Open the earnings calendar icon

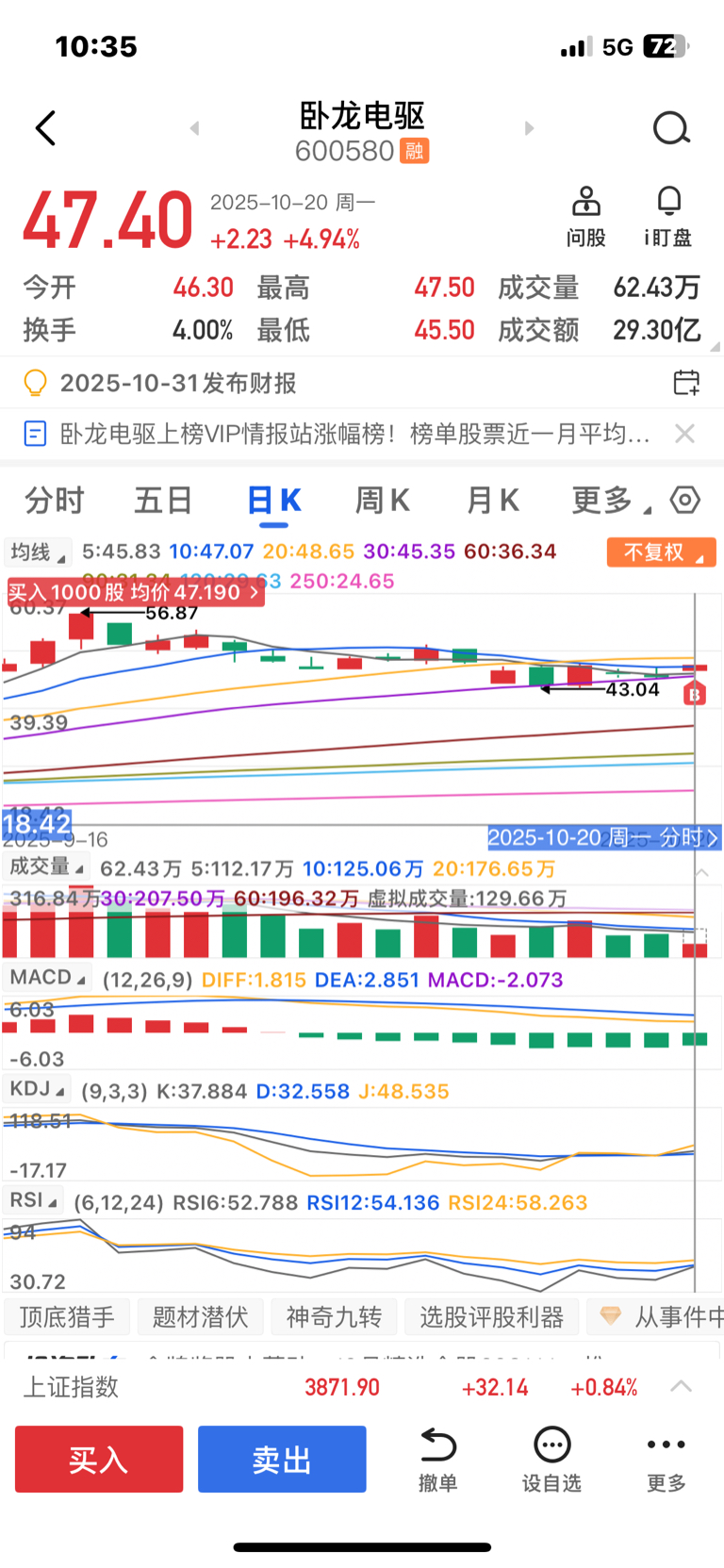[686, 382]
